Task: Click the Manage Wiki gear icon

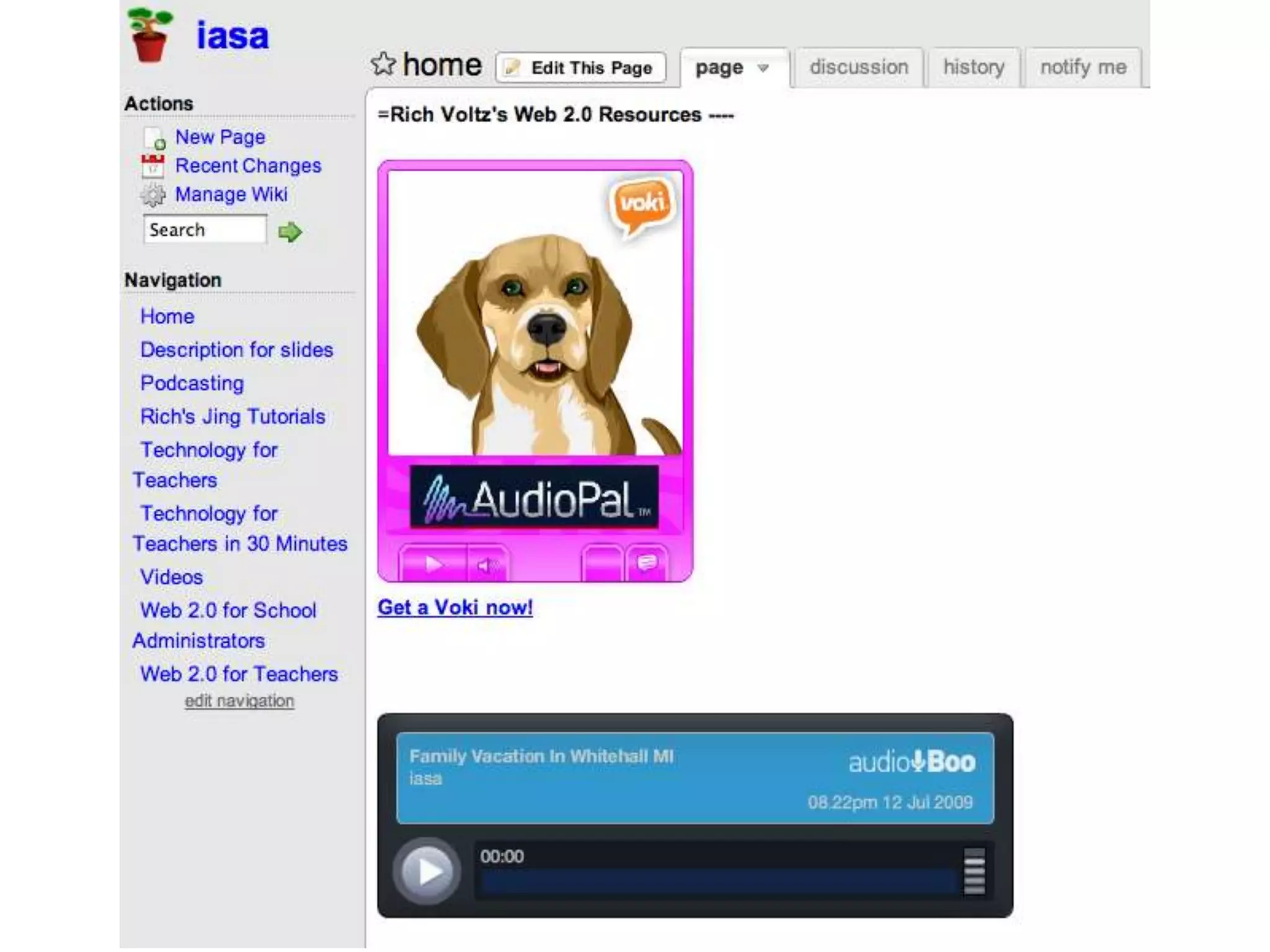Action: click(153, 195)
